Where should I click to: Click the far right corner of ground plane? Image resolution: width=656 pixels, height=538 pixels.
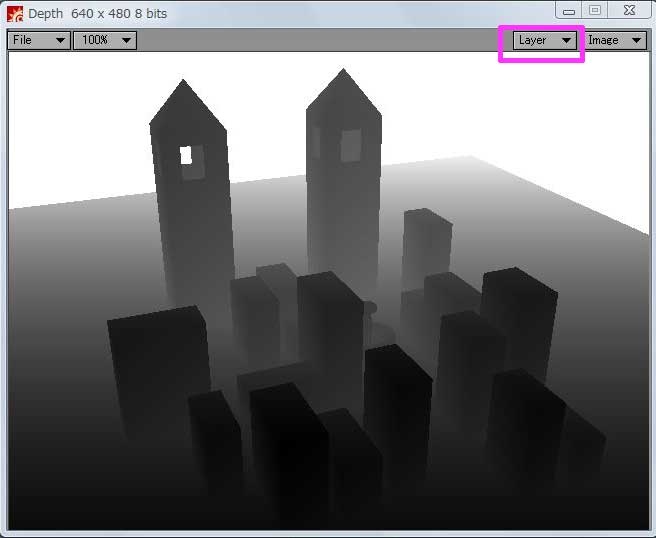pos(640,228)
